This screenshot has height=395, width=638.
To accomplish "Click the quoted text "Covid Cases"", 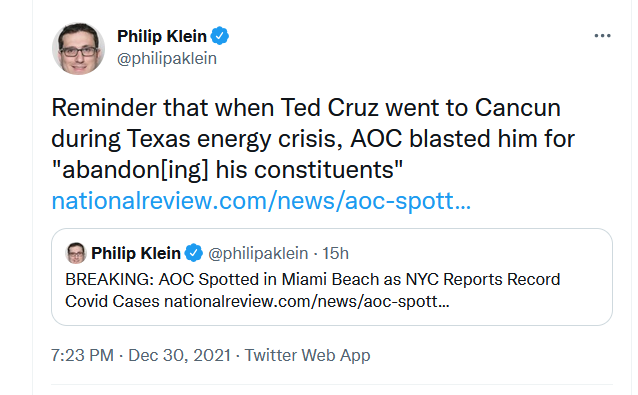I will pos(112,301).
